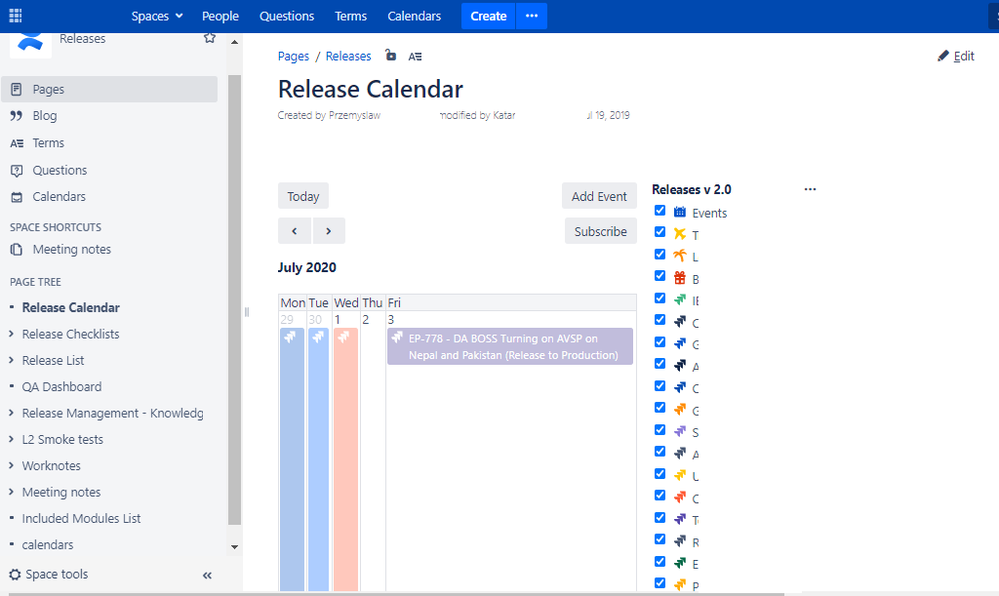
Task: Uncheck checkbox beside the purple S calendar
Action: (x=660, y=430)
